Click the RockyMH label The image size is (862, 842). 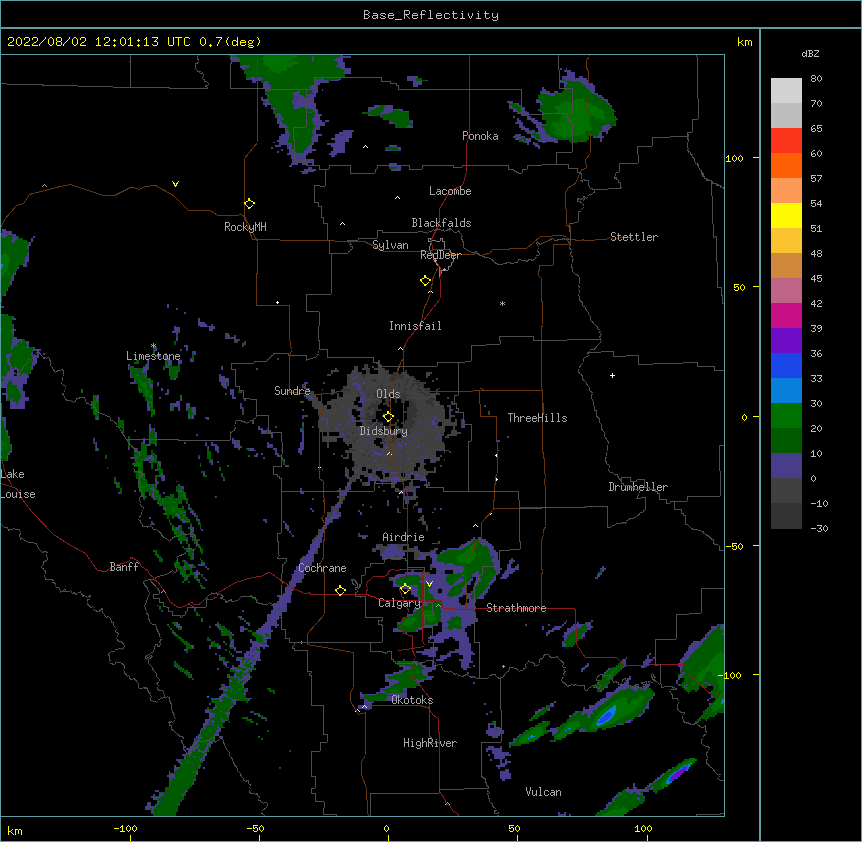click(245, 227)
